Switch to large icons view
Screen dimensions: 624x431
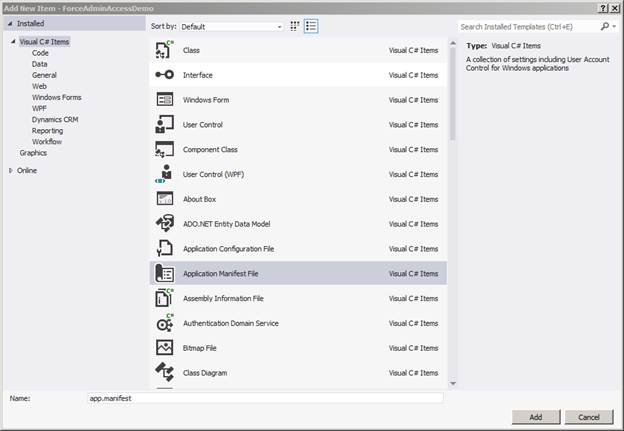295,27
